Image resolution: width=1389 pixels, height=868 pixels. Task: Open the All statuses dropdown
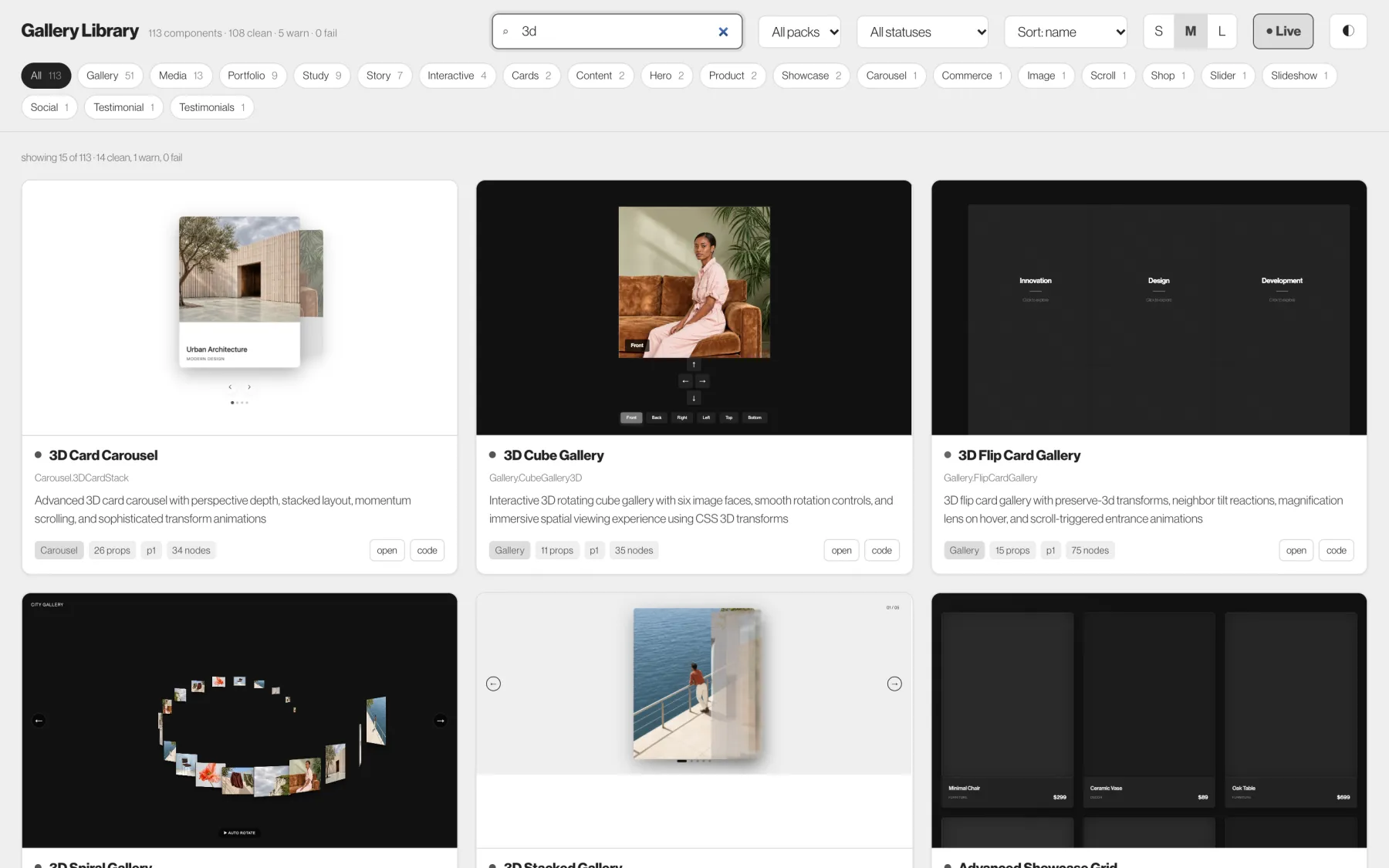coord(923,32)
